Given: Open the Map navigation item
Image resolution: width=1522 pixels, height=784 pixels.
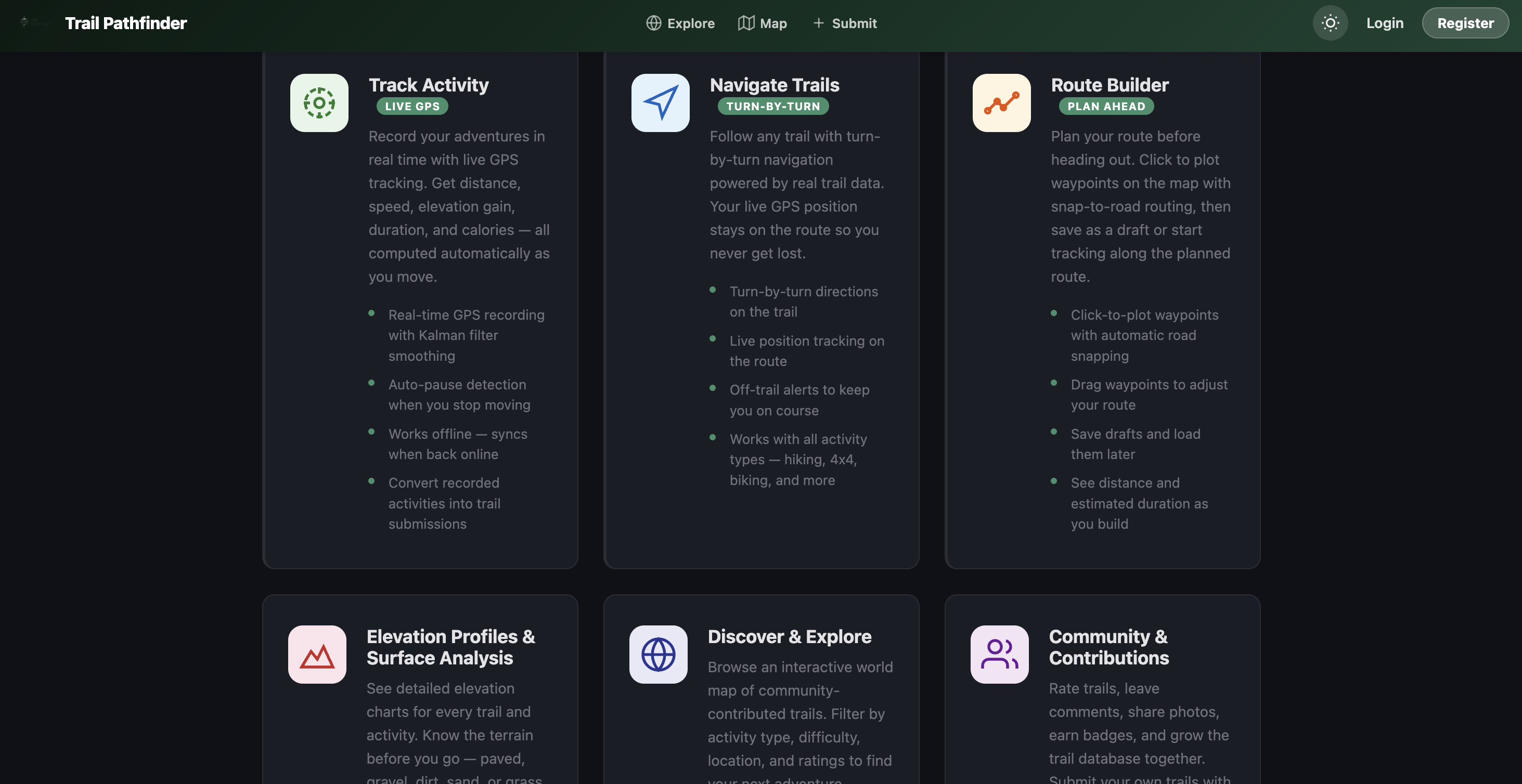Looking at the screenshot, I should coord(762,23).
